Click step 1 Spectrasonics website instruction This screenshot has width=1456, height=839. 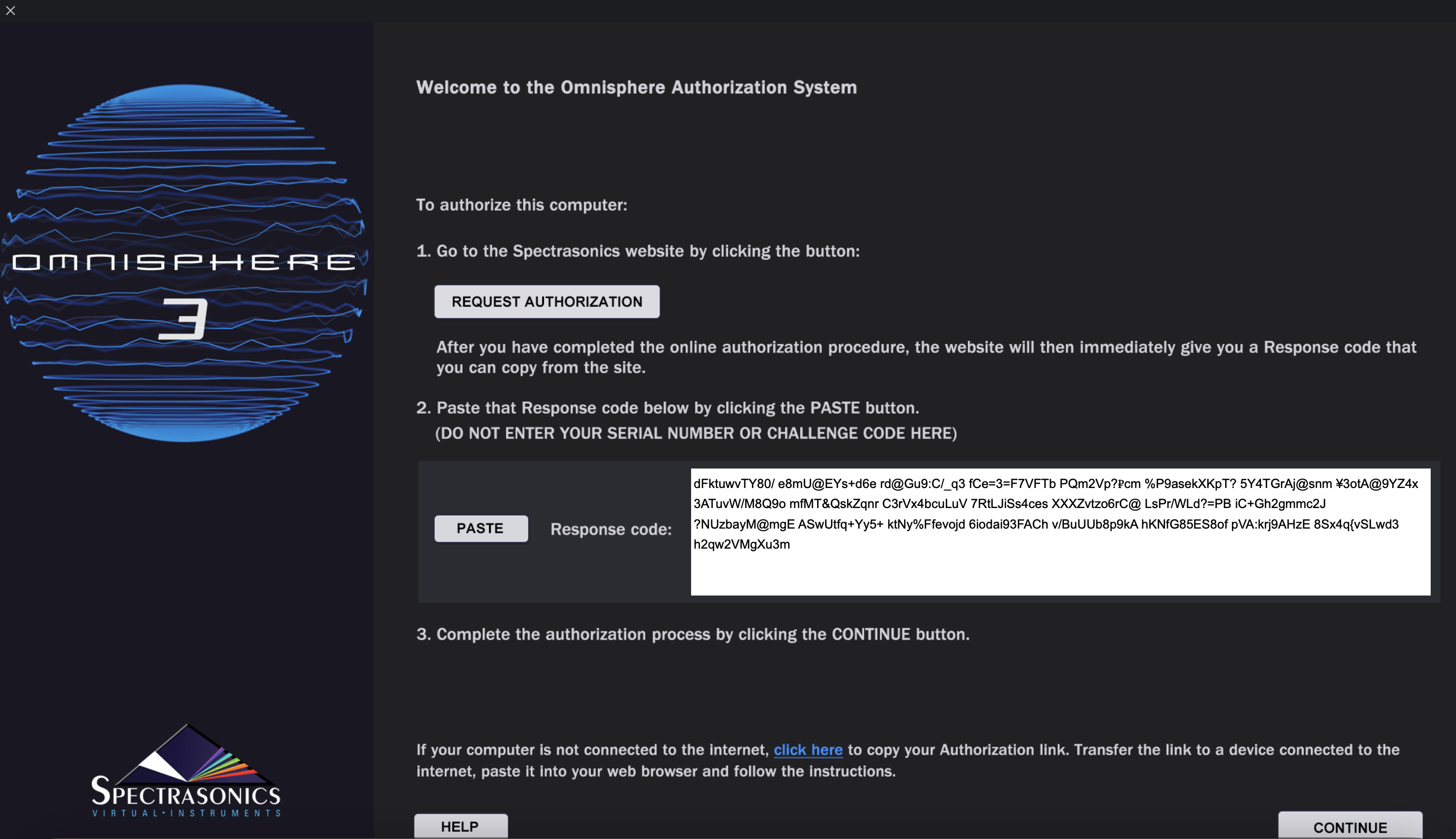coord(637,251)
